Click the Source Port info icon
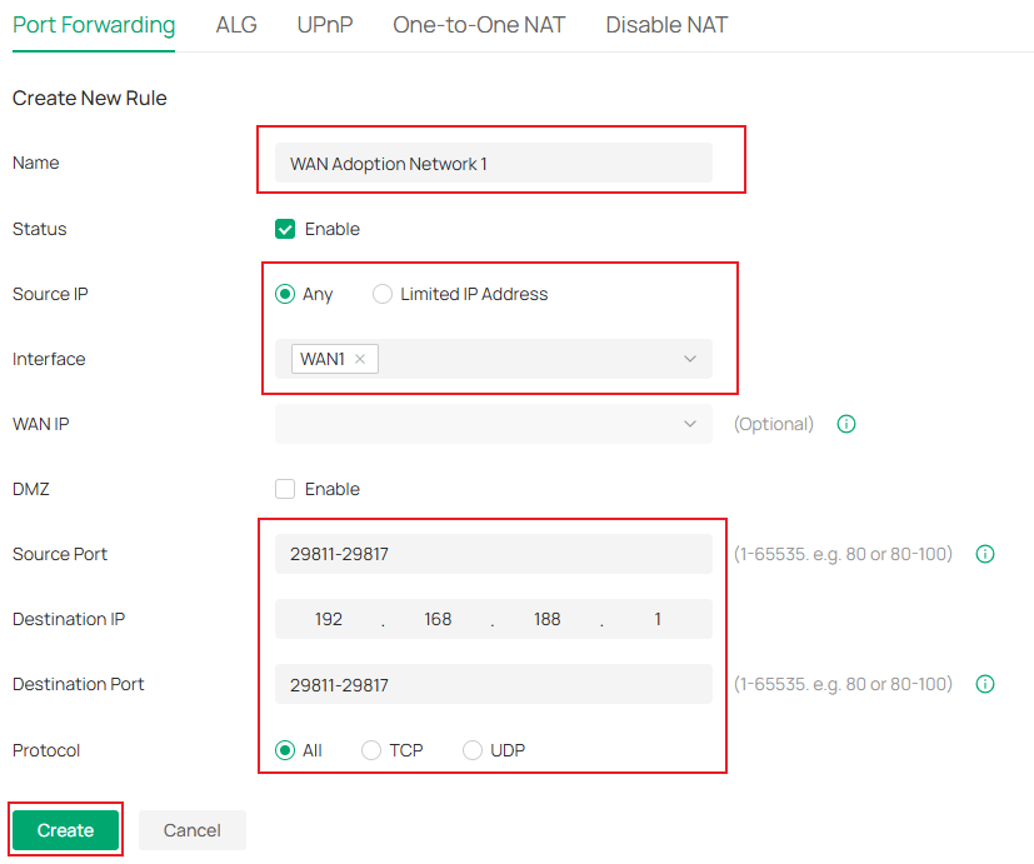This screenshot has width=1034, height=864. point(985,554)
